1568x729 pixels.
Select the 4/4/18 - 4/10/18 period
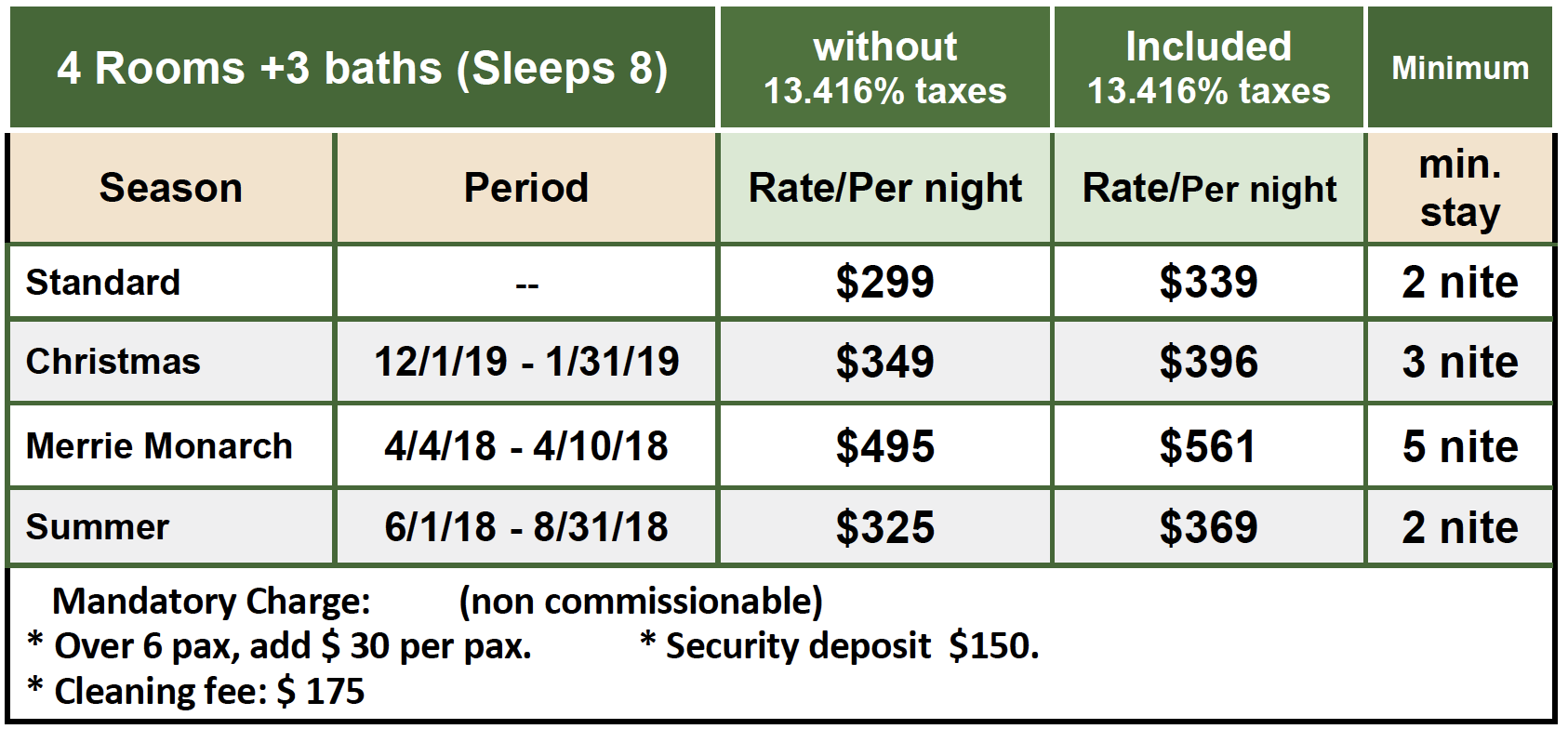526,446
